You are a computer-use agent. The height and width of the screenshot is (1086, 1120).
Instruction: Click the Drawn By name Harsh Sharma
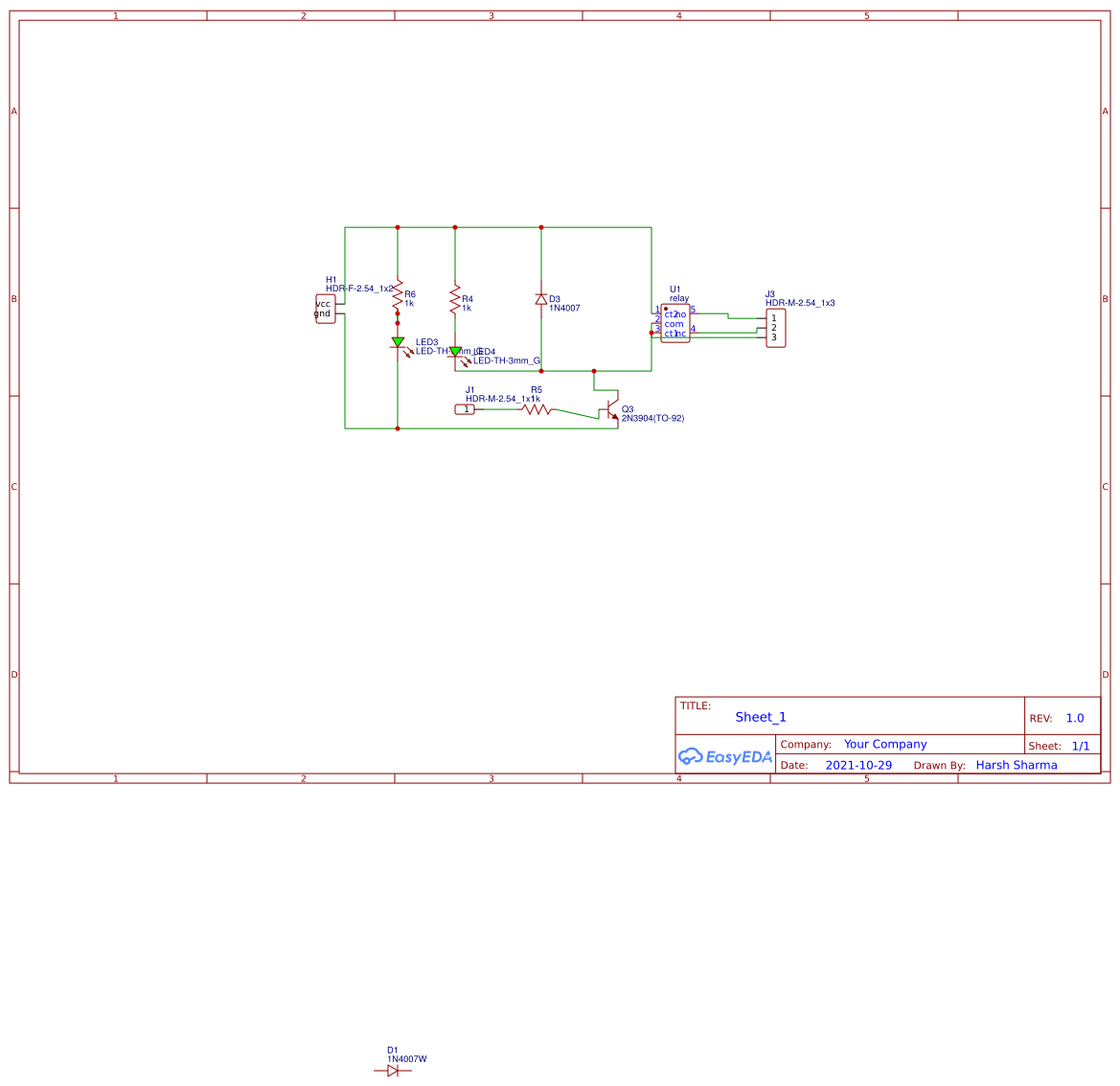[x=1017, y=765]
